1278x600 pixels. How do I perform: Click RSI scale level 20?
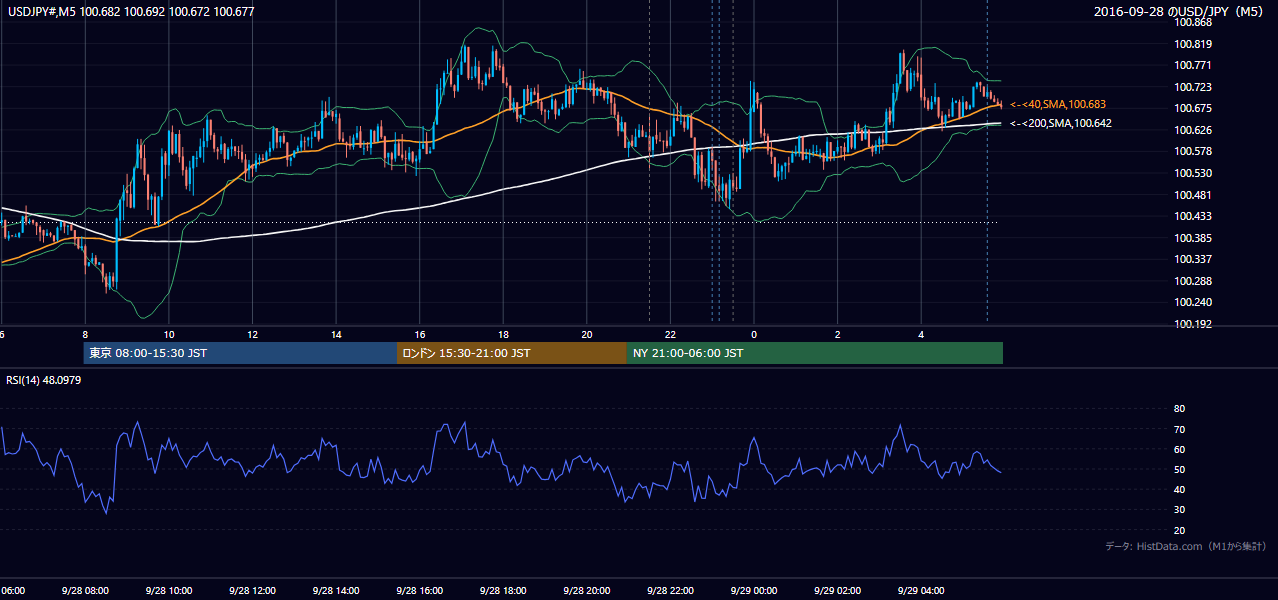(1179, 531)
